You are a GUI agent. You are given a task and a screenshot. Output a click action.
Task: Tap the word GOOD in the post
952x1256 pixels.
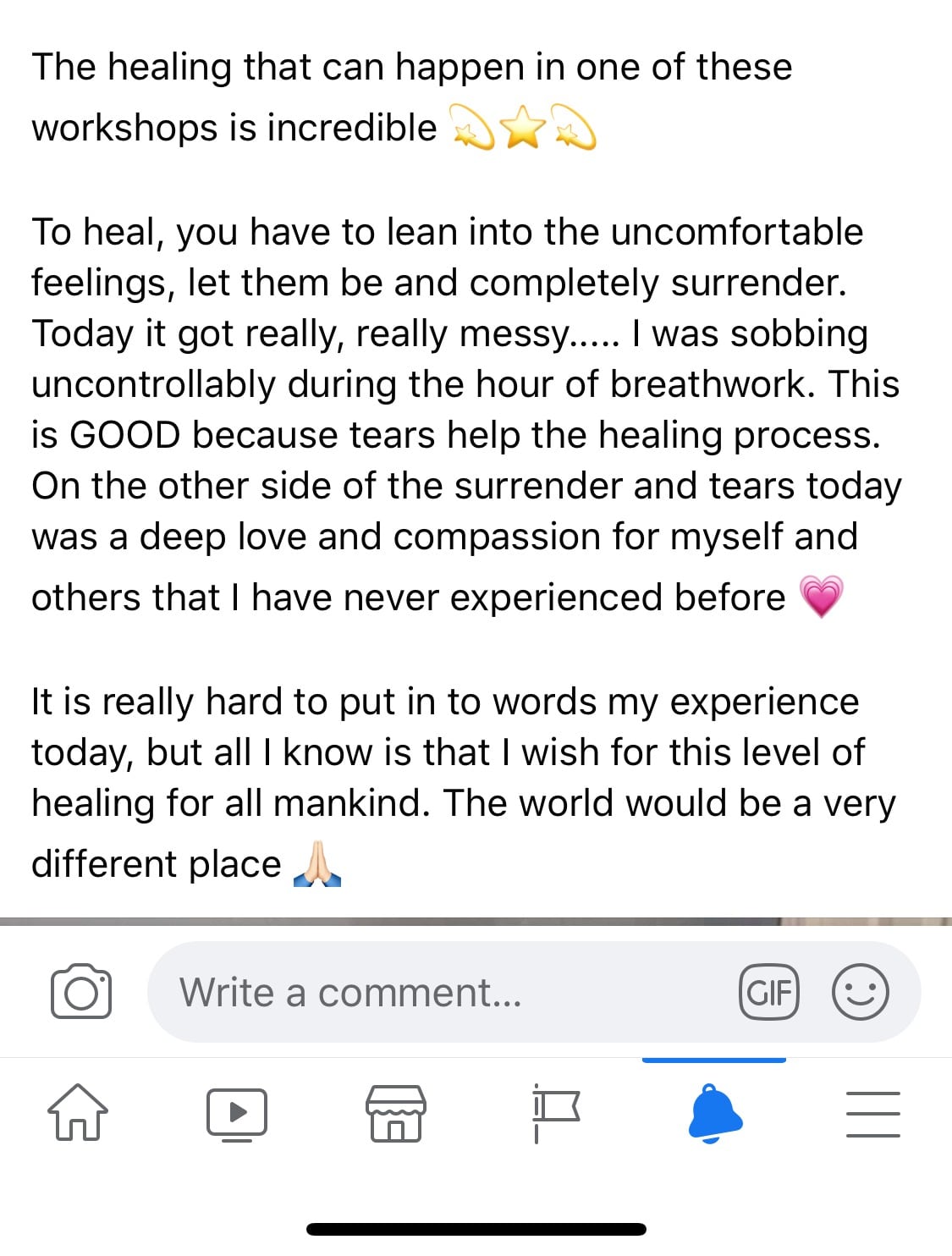point(124,435)
